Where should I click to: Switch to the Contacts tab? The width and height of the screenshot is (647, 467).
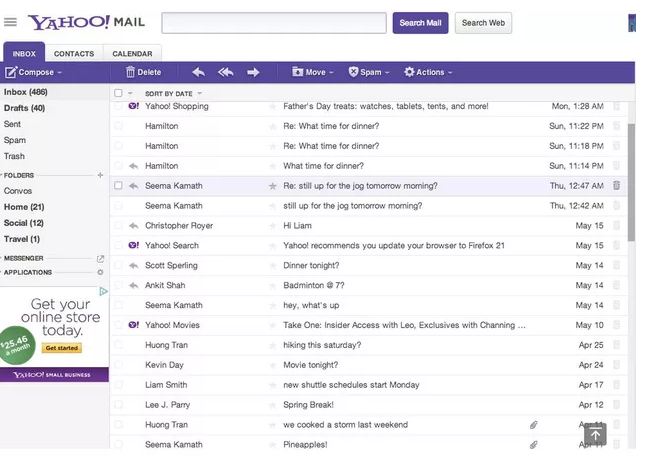pyautogui.click(x=74, y=54)
